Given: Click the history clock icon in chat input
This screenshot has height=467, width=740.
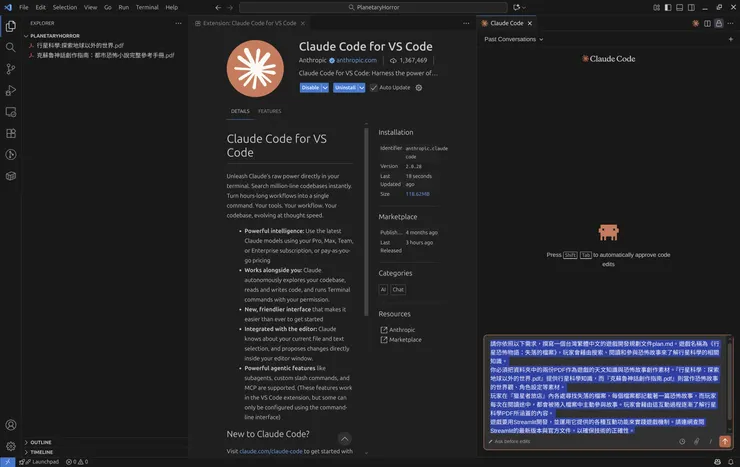Looking at the screenshot, I should (682, 442).
